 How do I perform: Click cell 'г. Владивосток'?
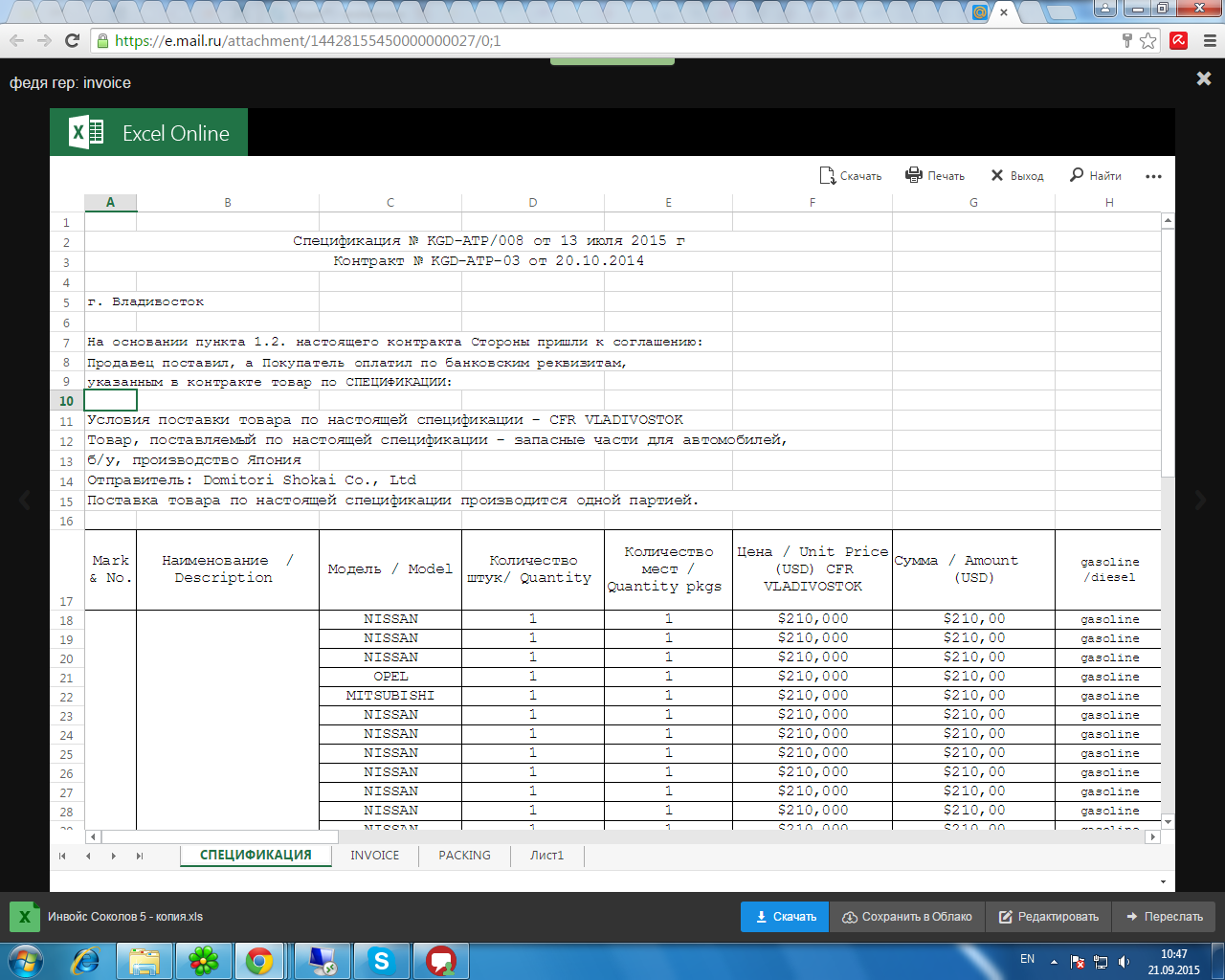145,301
